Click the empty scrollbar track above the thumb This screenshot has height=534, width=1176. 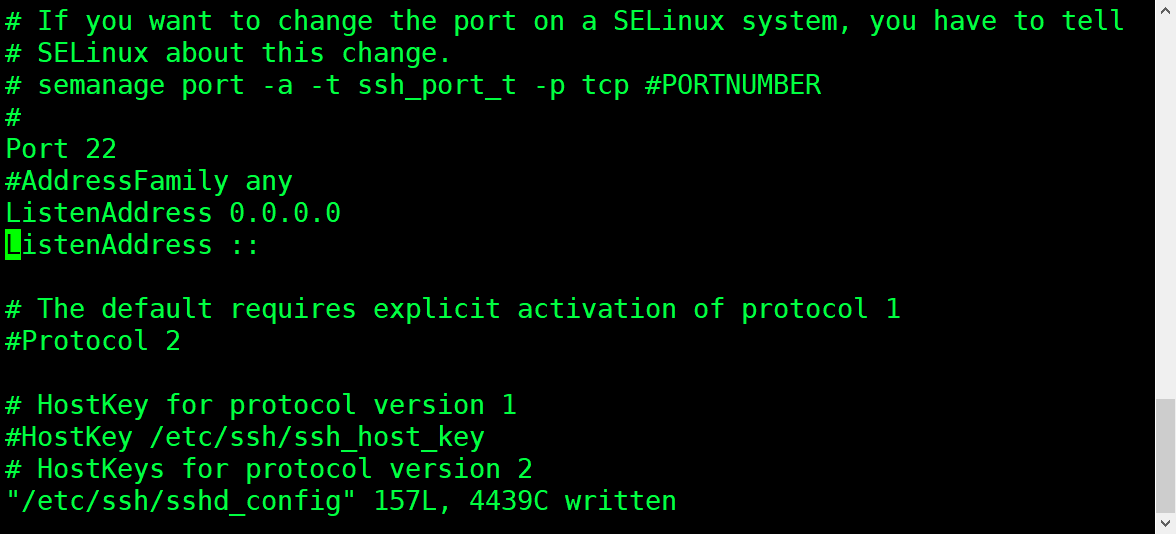tap(1166, 200)
